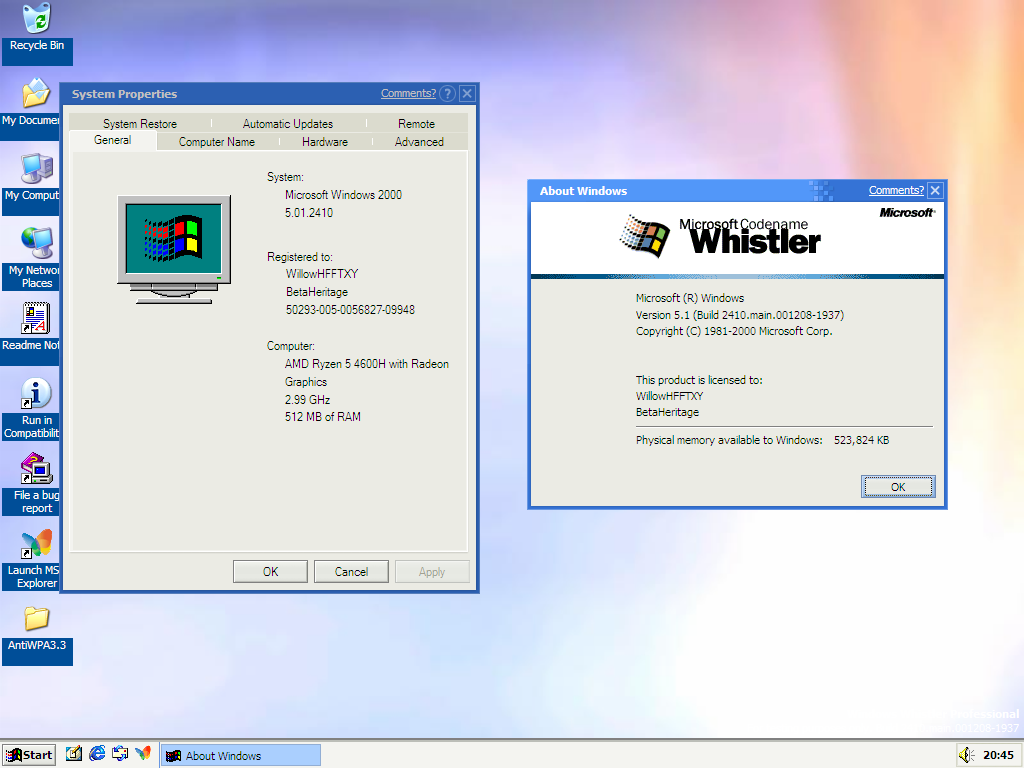Click the 'Microsoft (R) Windows' line
The image size is (1024, 768).
pos(690,298)
